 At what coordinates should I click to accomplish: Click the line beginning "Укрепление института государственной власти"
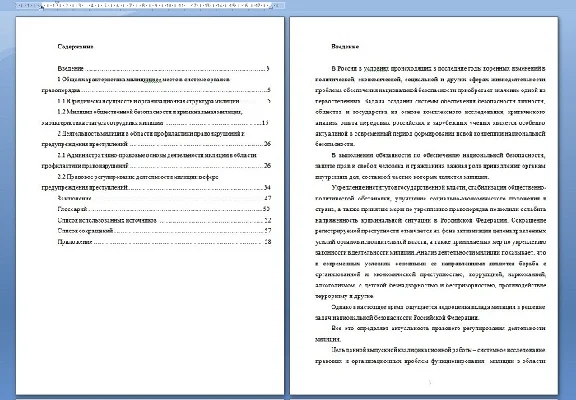439,188
